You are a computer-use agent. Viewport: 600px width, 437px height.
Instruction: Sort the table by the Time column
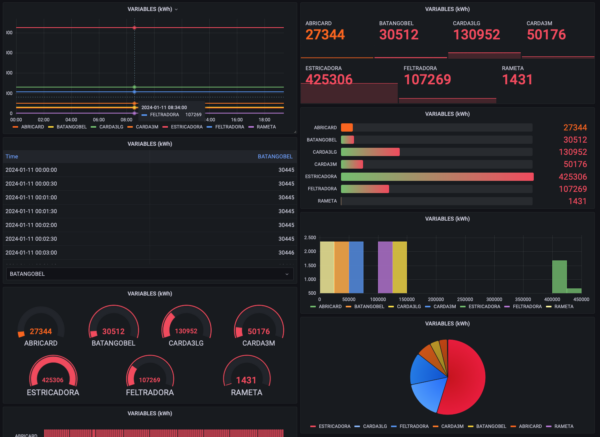(x=12, y=156)
